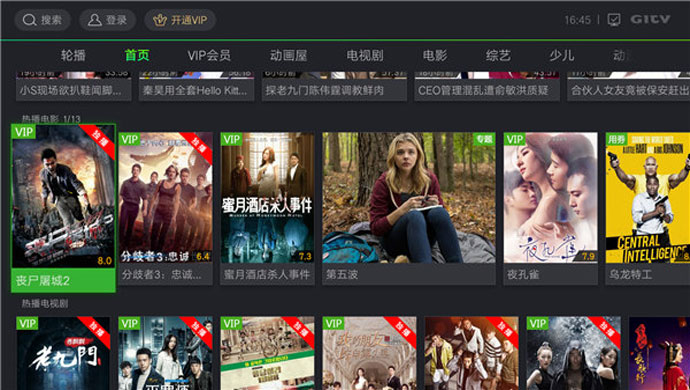Click the VIP badge on 夜孔雀 poster
The image size is (690, 390).
(514, 139)
